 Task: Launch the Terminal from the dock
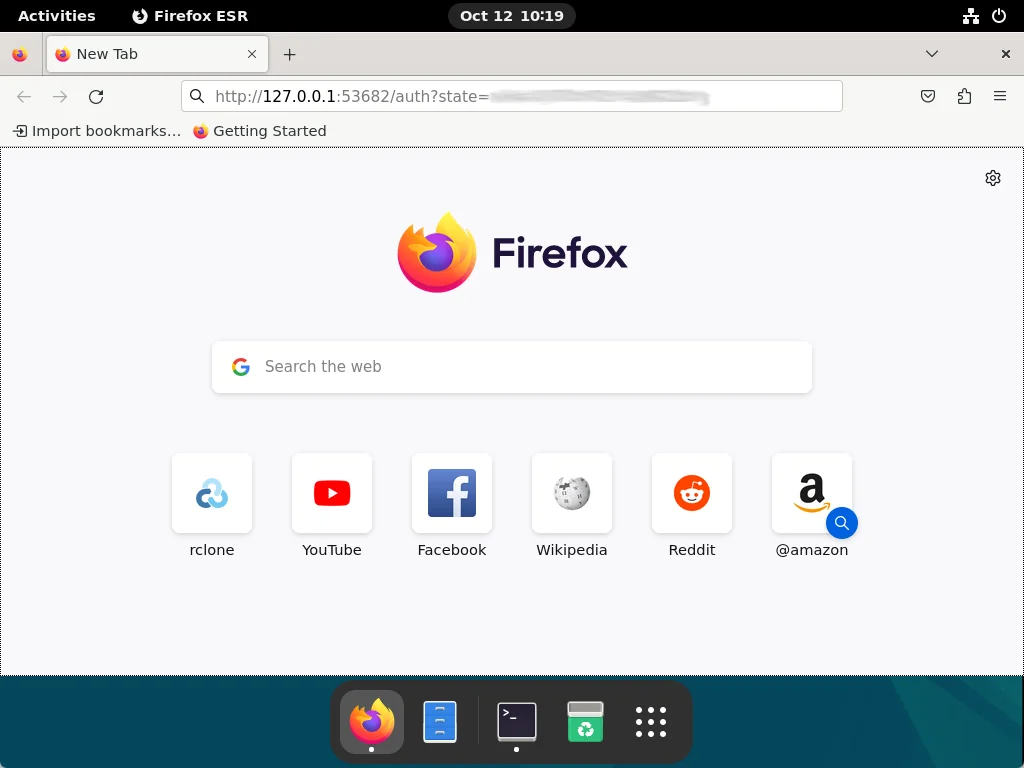click(x=516, y=721)
